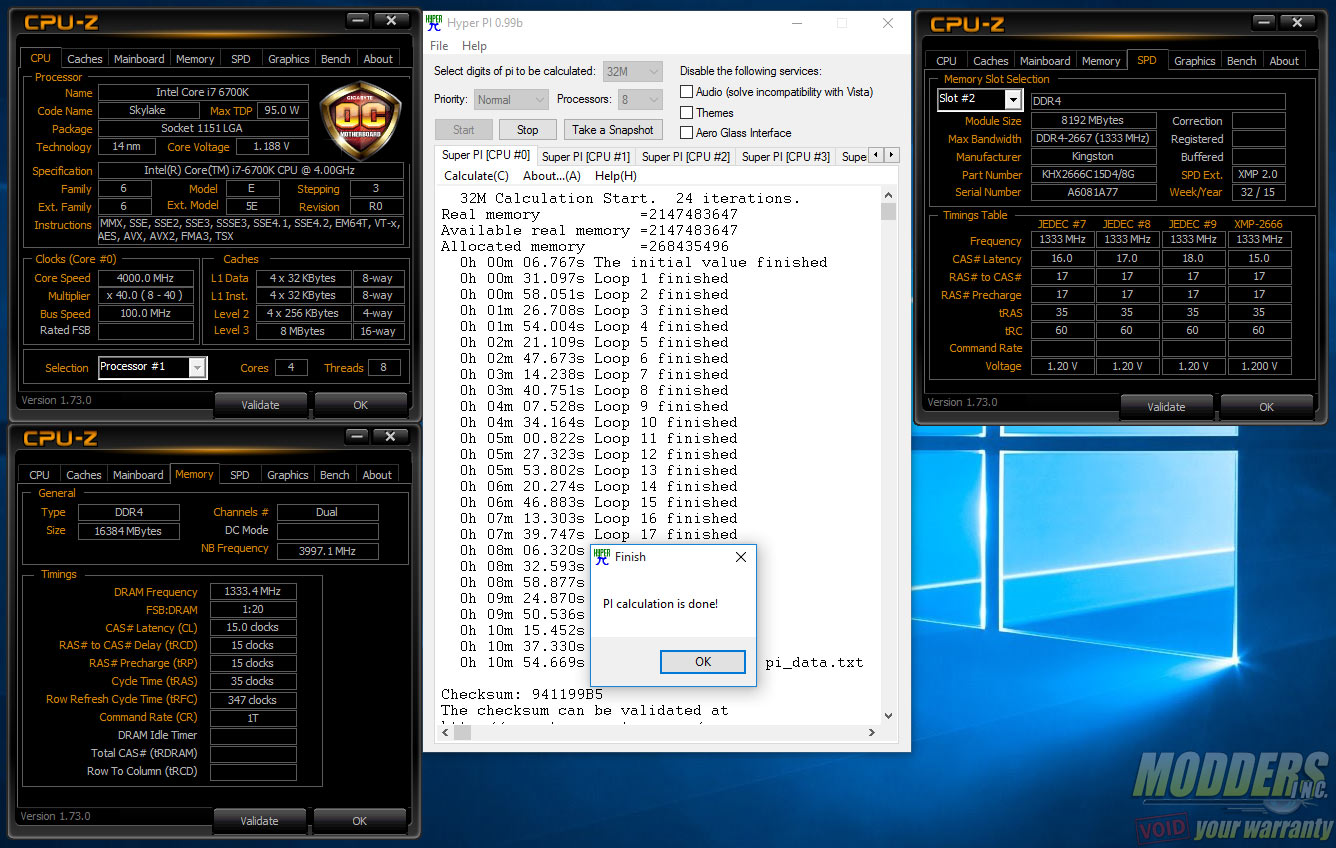Open the Calculate(C) menu
Image resolution: width=1336 pixels, height=848 pixels.
point(476,176)
